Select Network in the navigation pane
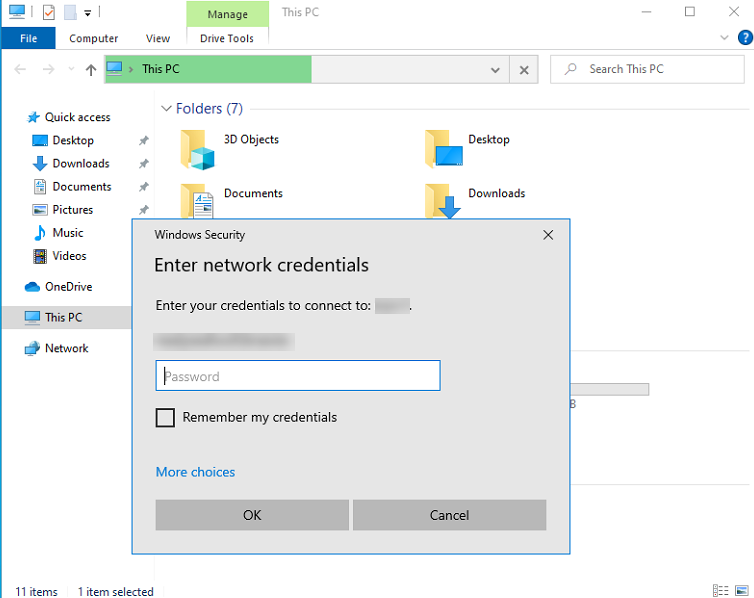 (x=66, y=348)
